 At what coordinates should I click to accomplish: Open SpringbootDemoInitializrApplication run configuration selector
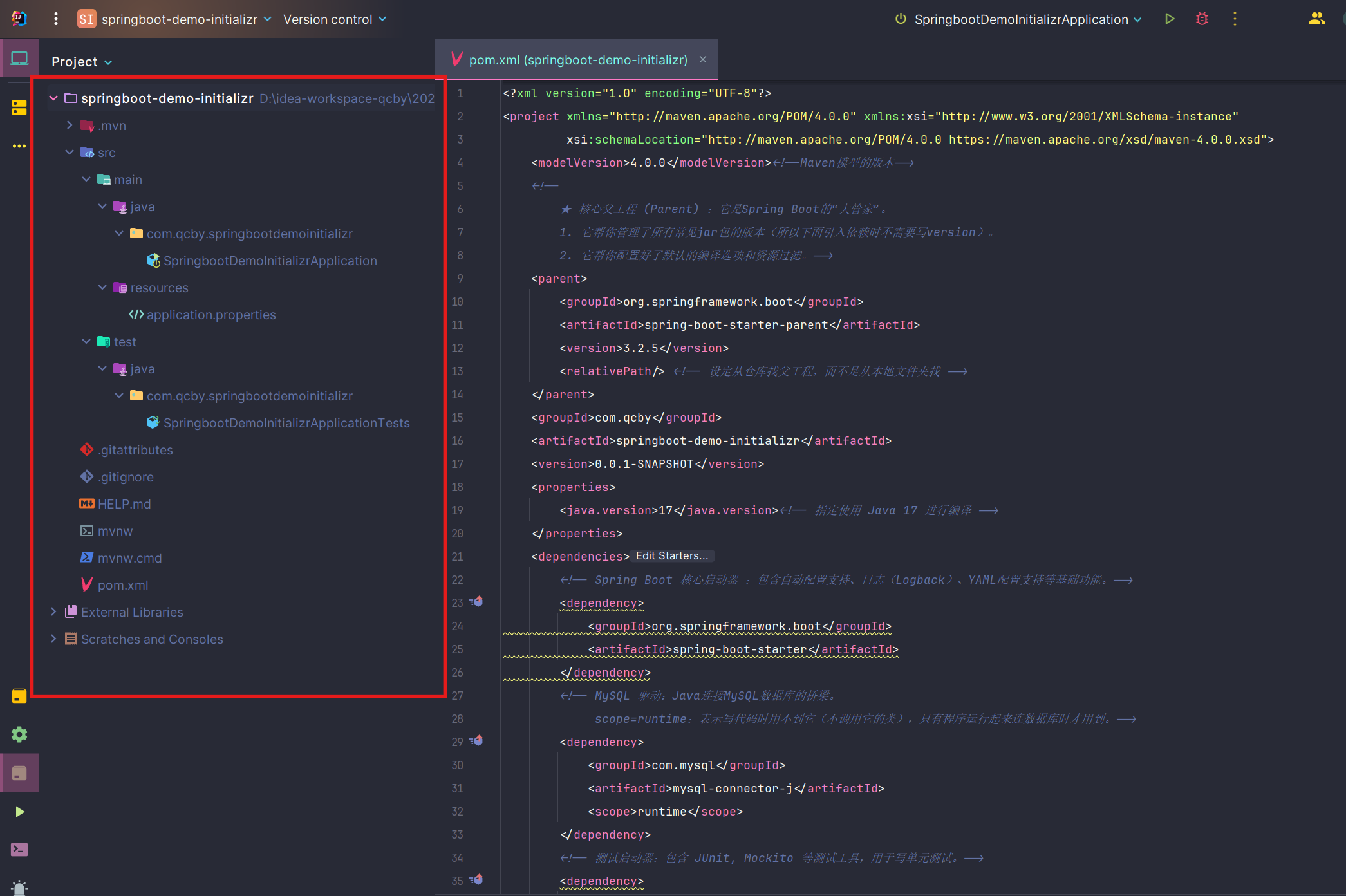pyautogui.click(x=1021, y=19)
